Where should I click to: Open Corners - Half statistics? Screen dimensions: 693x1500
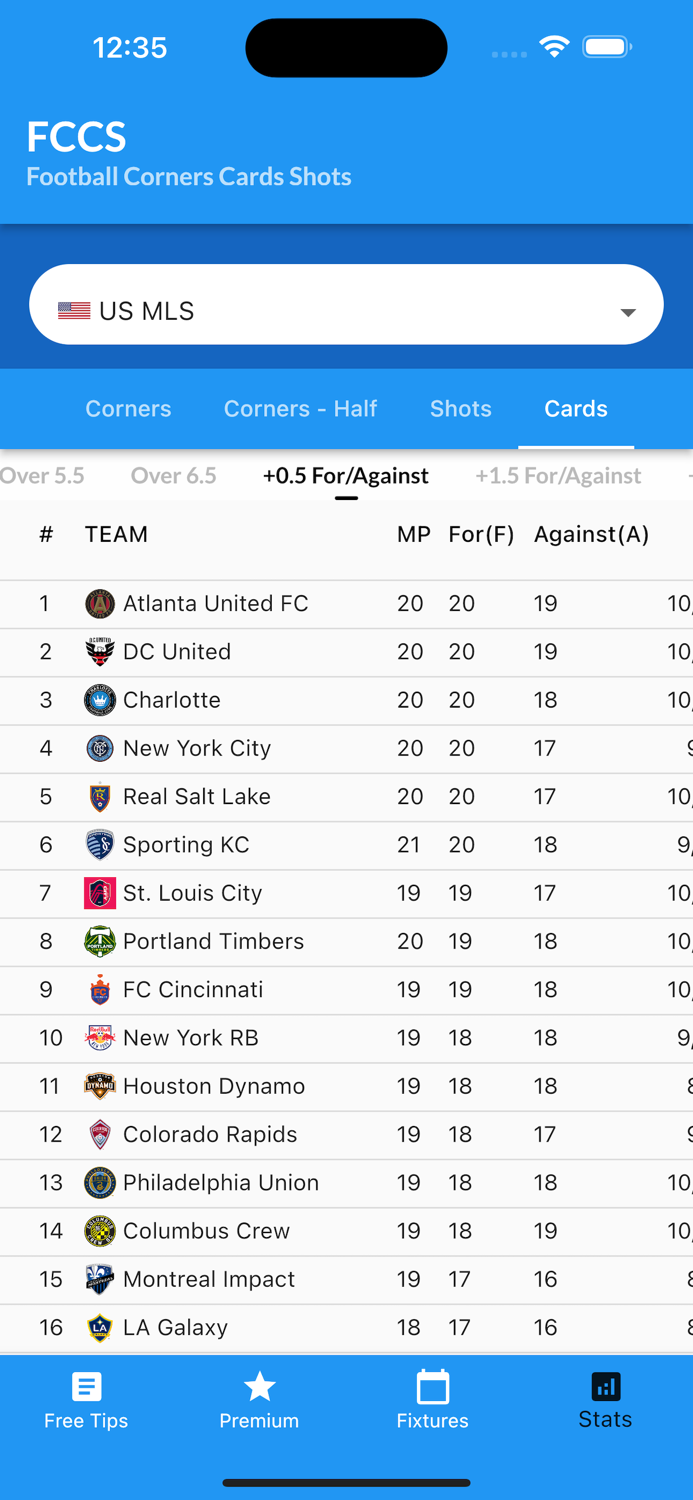pos(300,408)
